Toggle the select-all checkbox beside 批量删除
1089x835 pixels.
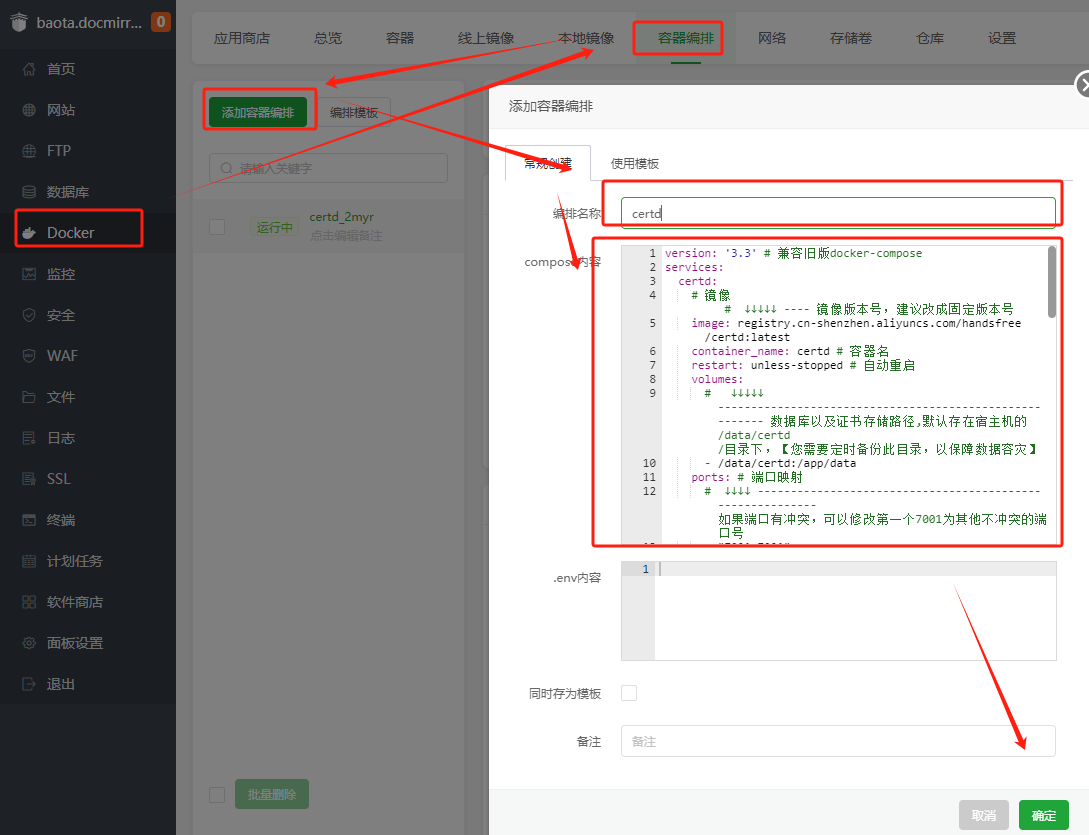click(217, 794)
